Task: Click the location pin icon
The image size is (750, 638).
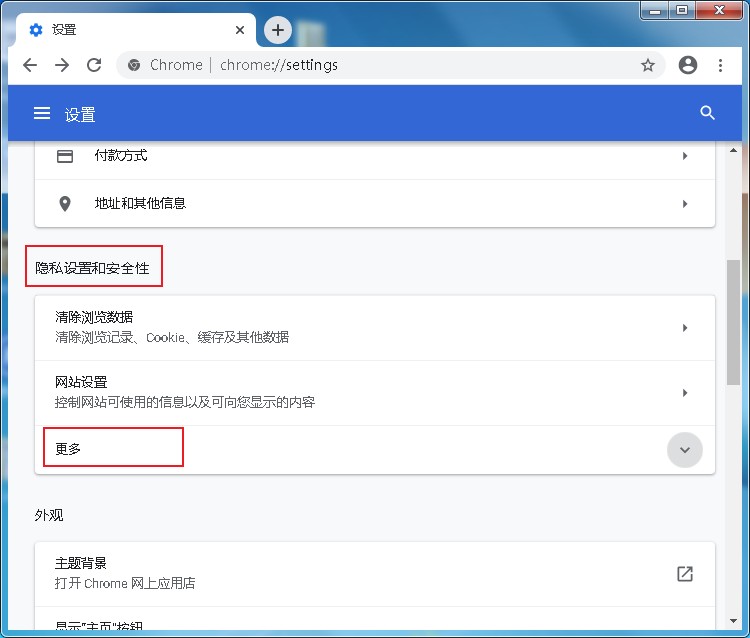Action: [x=65, y=204]
